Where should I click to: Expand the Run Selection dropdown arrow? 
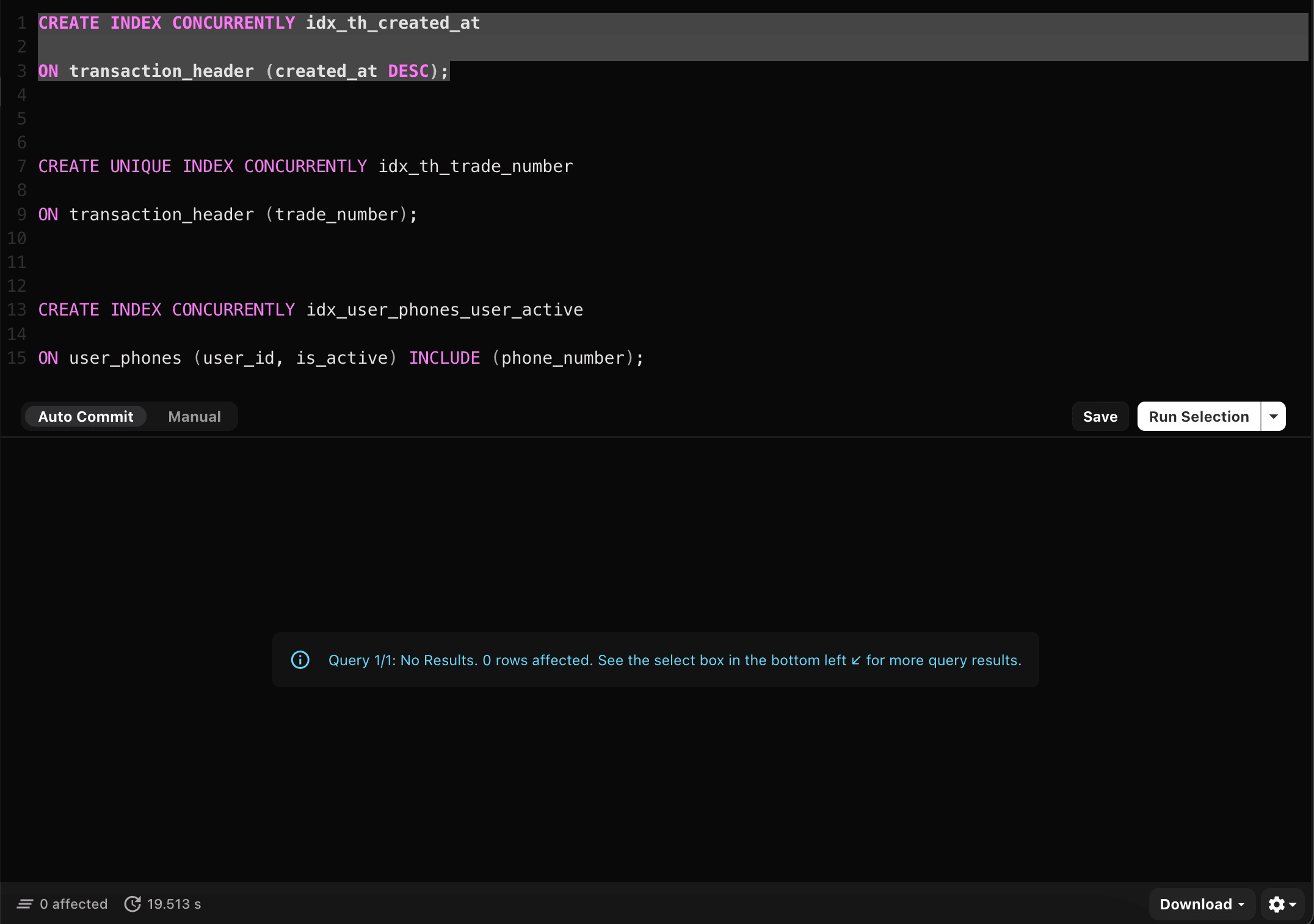[x=1274, y=416]
